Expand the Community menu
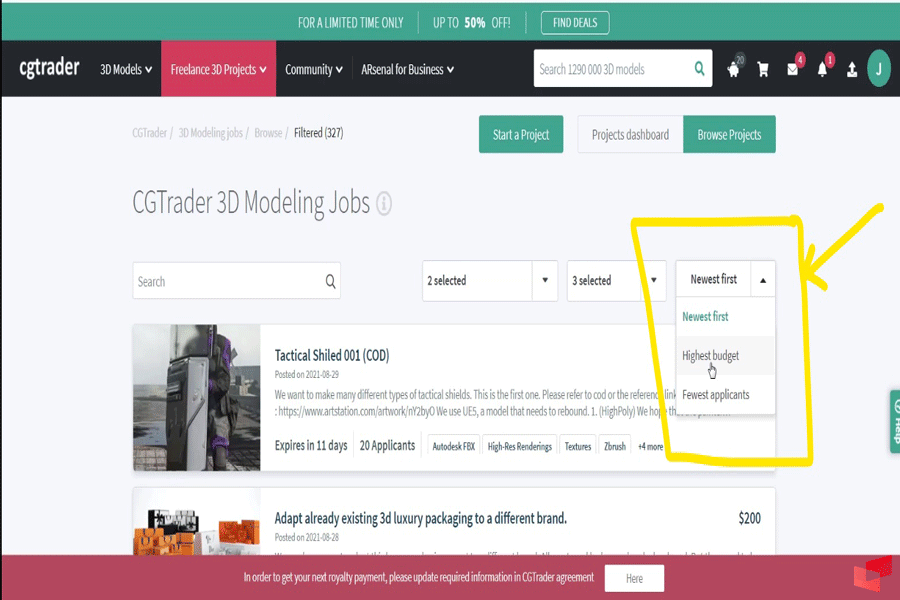The width and height of the screenshot is (900, 600). (x=313, y=69)
